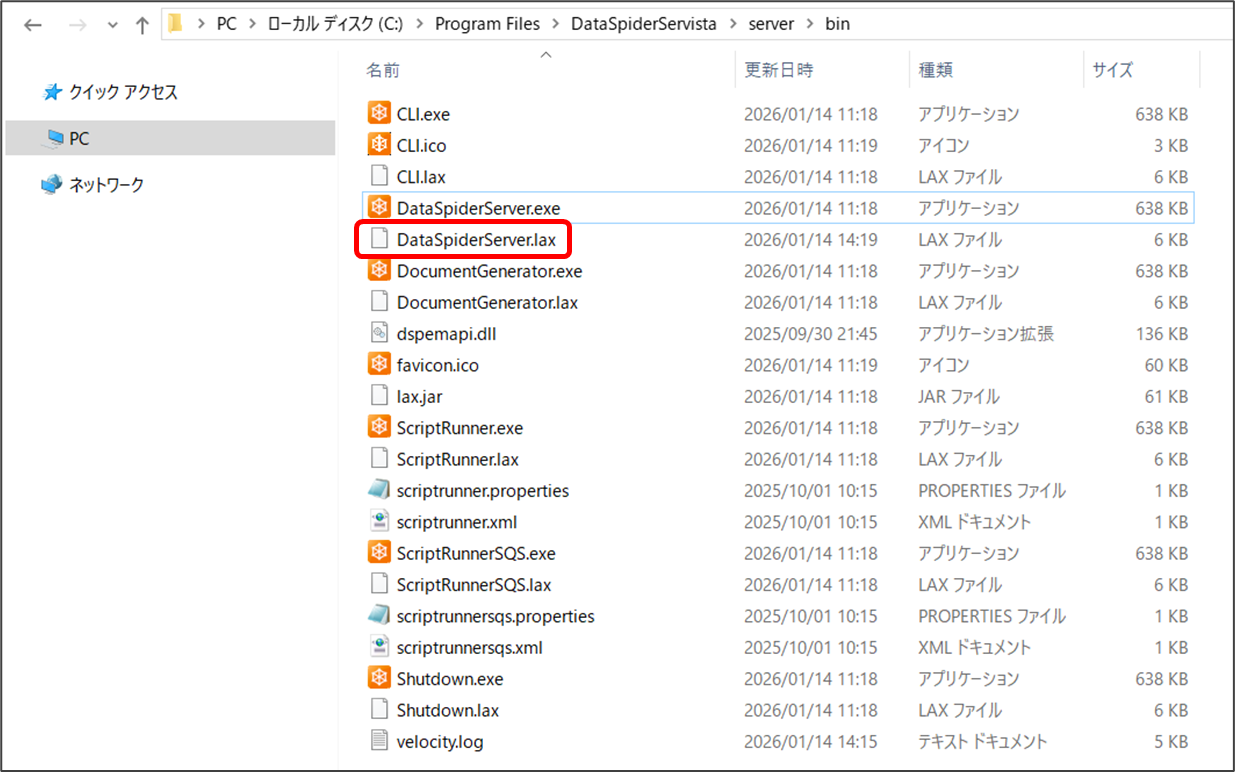Select the ScriptRunner.lax file icon
The image size is (1235, 772).
pyautogui.click(x=379, y=459)
